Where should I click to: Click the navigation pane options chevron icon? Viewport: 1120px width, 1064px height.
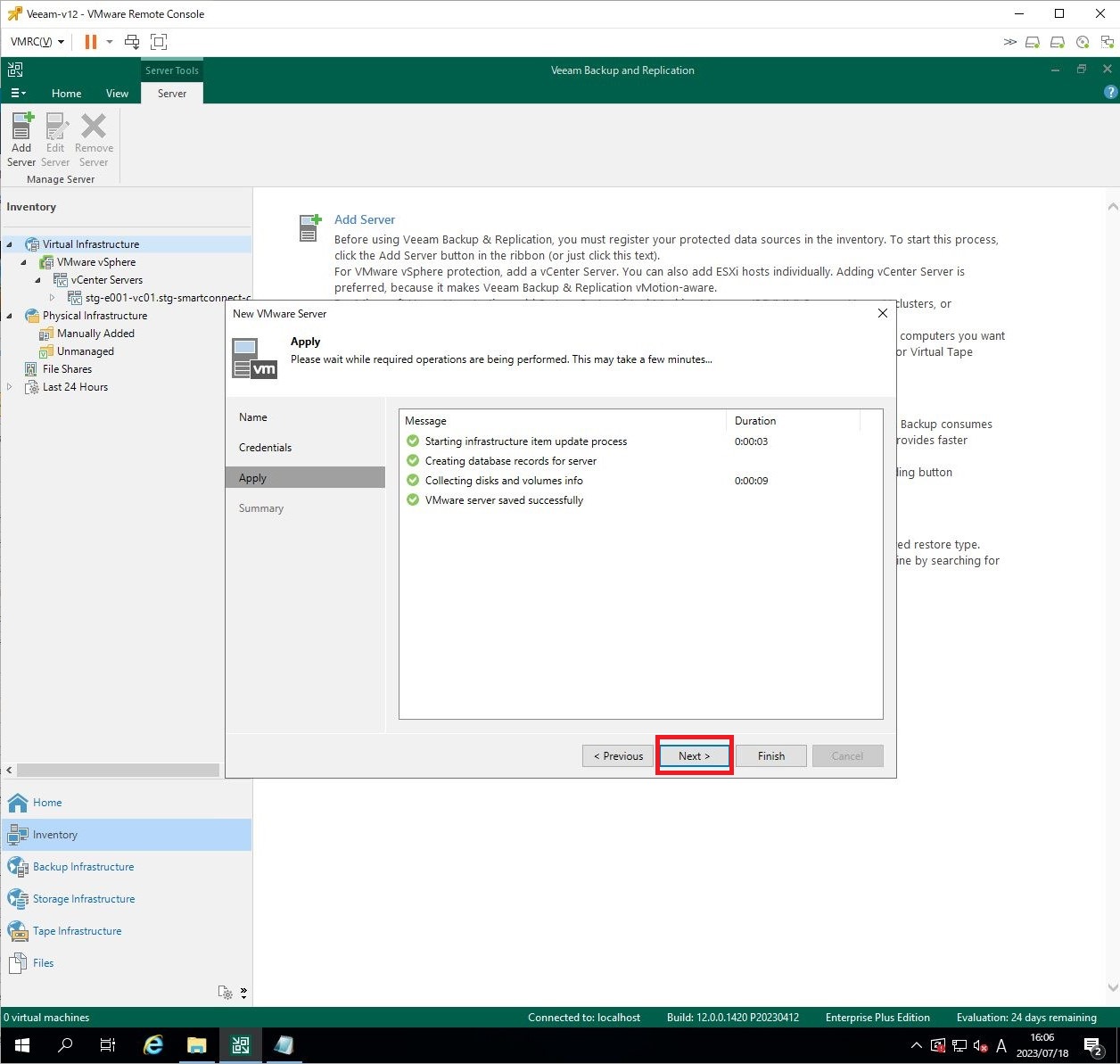point(243,993)
